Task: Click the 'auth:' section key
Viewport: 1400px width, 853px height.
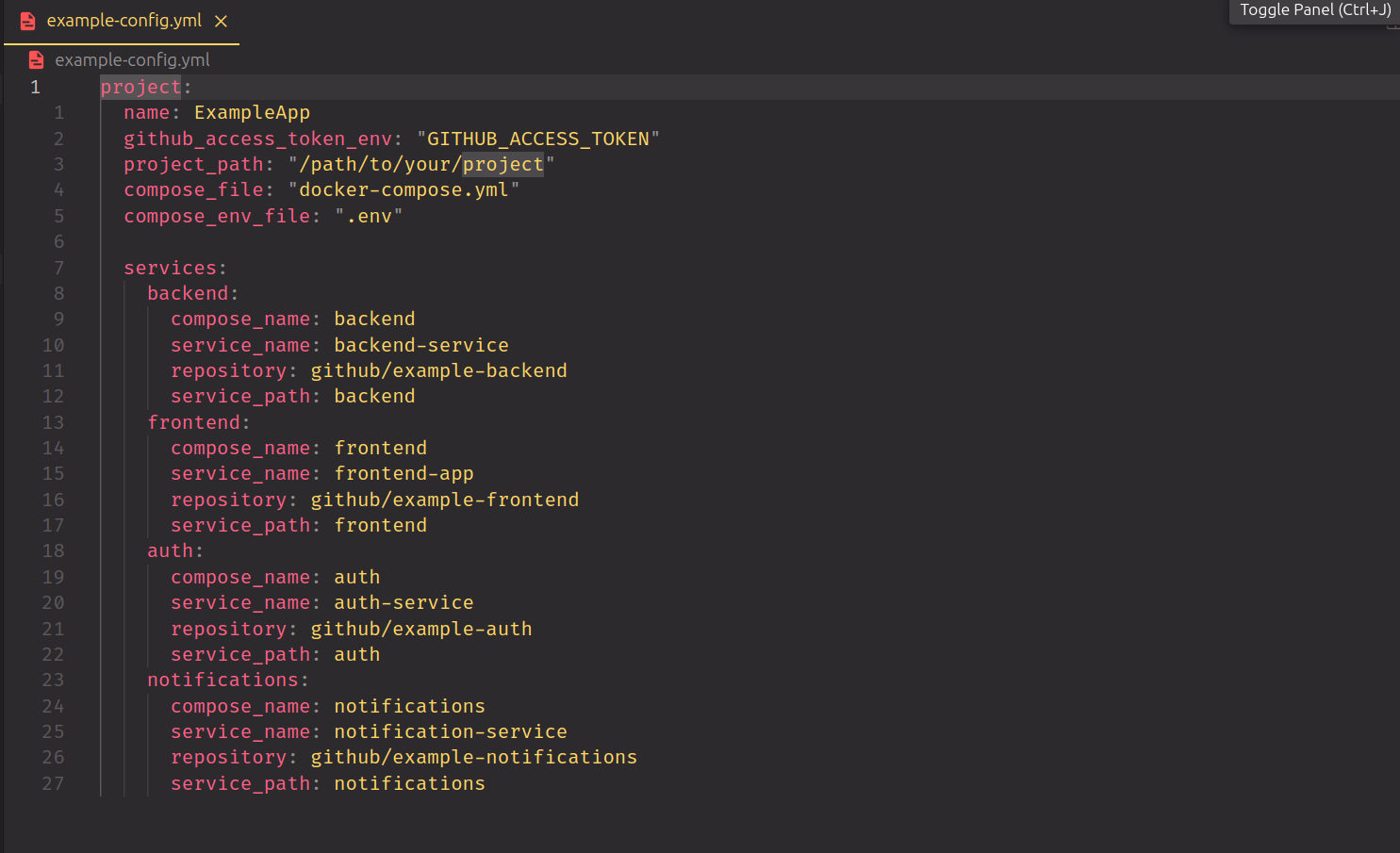Action: pos(170,551)
